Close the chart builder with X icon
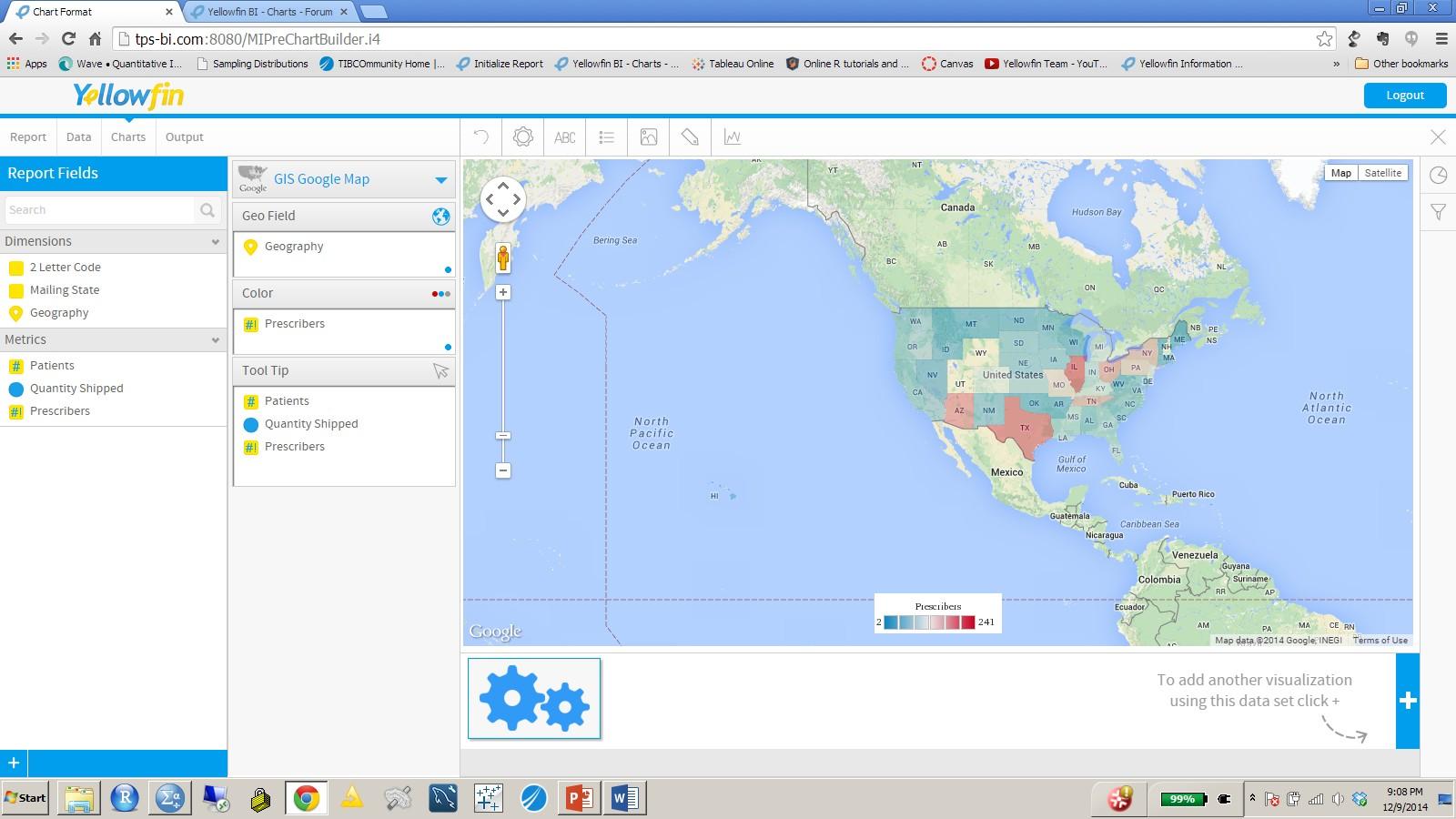Viewport: 1456px width, 819px height. (x=1438, y=137)
